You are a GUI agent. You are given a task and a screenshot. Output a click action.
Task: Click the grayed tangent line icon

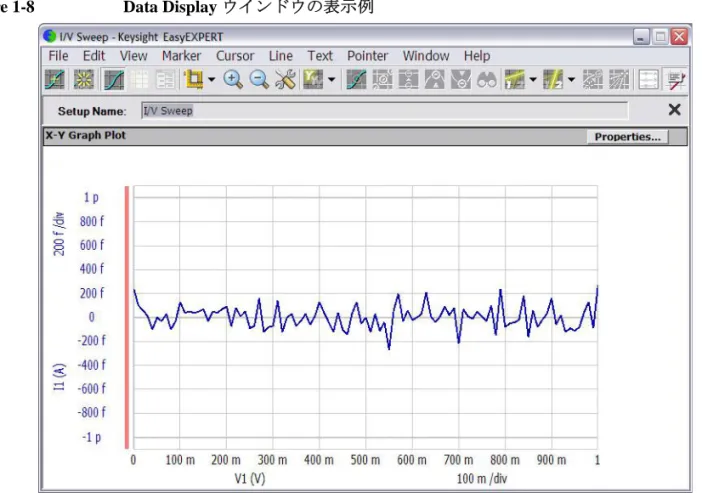(593, 80)
